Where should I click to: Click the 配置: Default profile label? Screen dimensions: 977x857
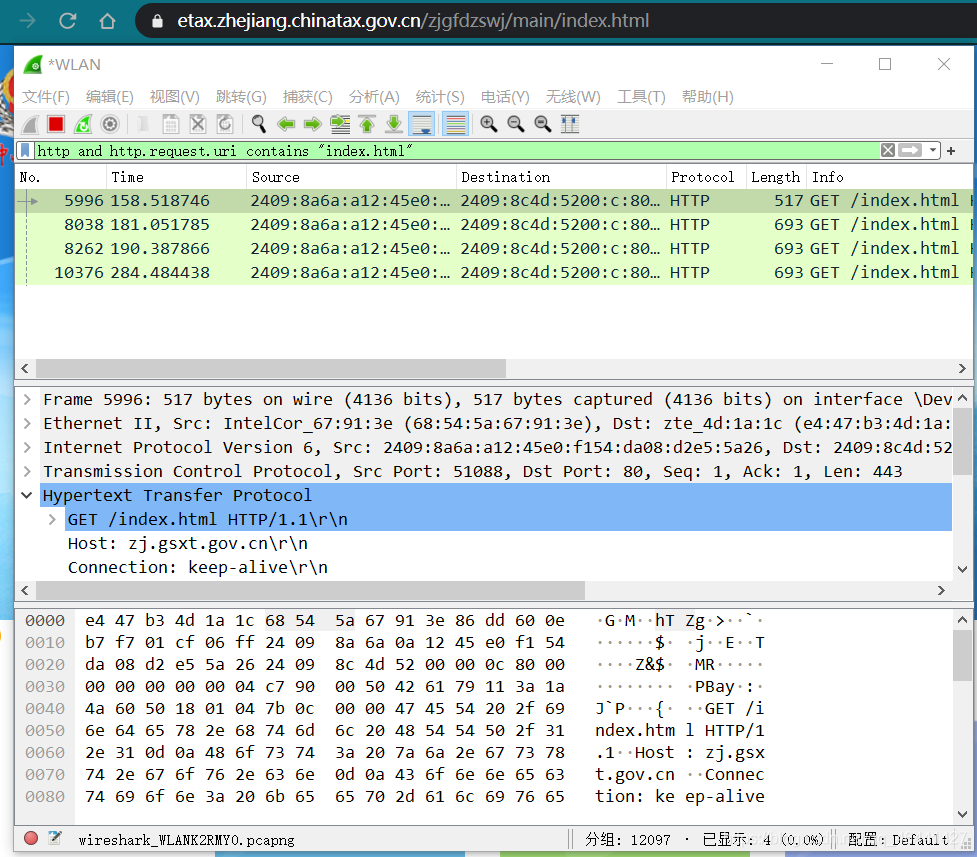point(898,840)
